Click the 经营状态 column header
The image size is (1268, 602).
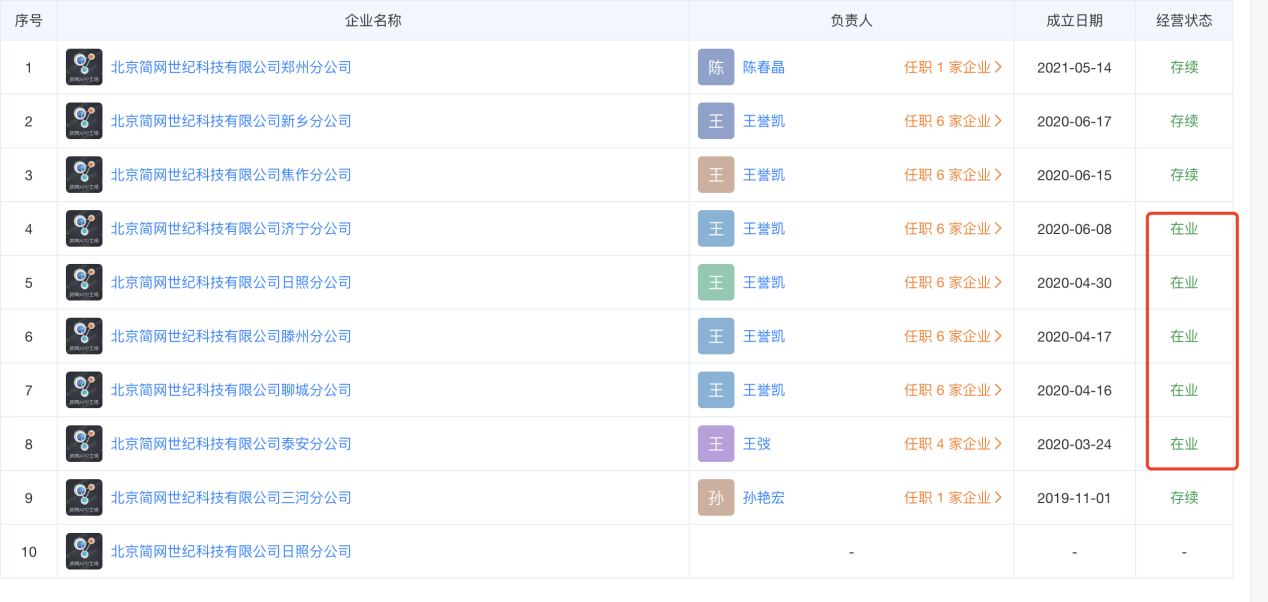(1184, 20)
